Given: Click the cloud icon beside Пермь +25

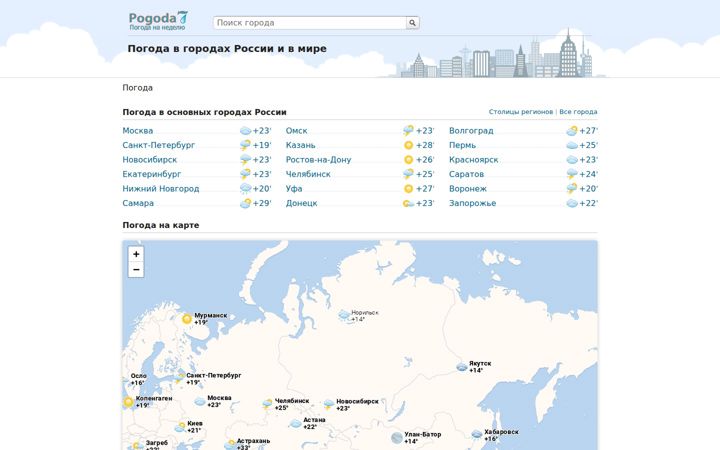Looking at the screenshot, I should point(572,145).
